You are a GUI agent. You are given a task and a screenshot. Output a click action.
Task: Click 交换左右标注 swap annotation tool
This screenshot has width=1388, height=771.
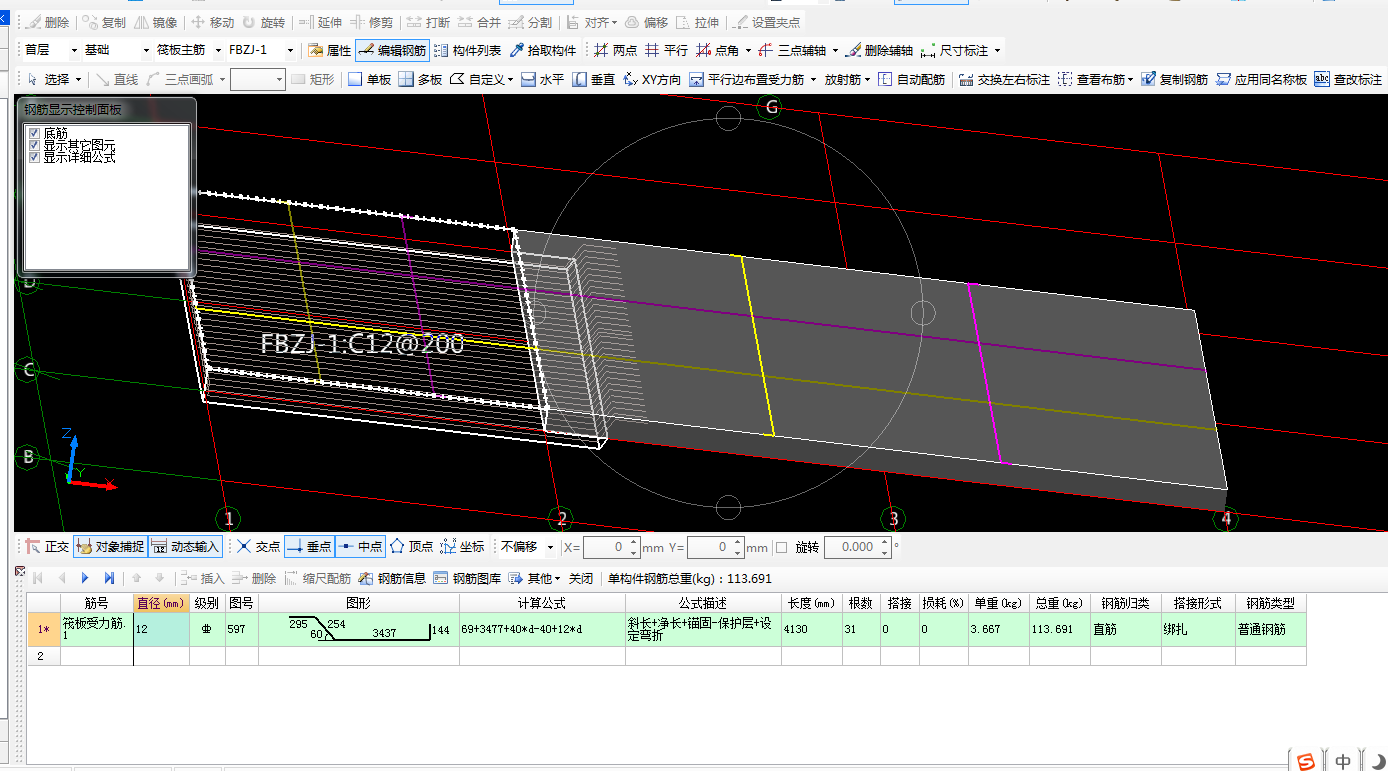tap(1004, 79)
